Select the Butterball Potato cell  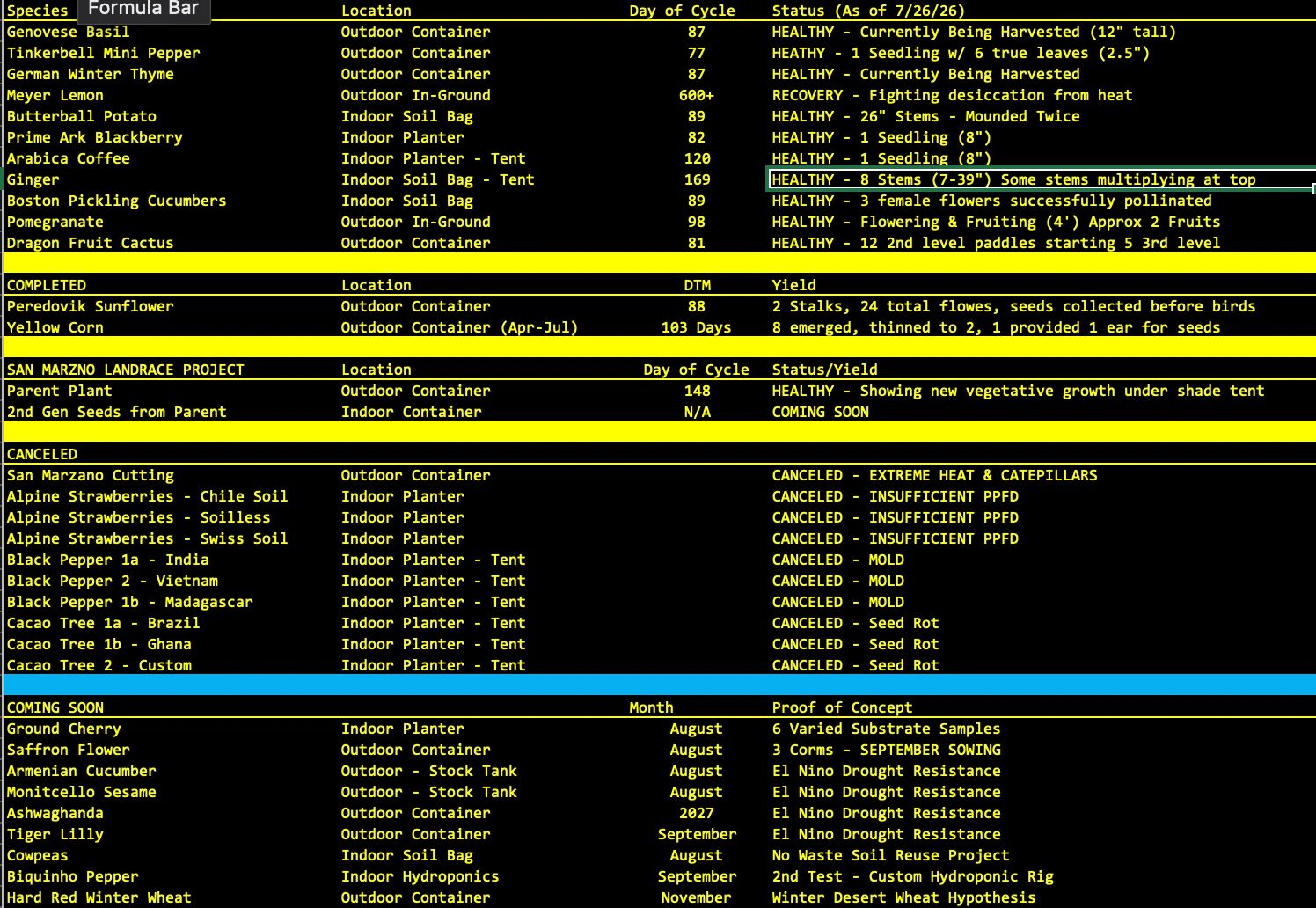point(81,116)
